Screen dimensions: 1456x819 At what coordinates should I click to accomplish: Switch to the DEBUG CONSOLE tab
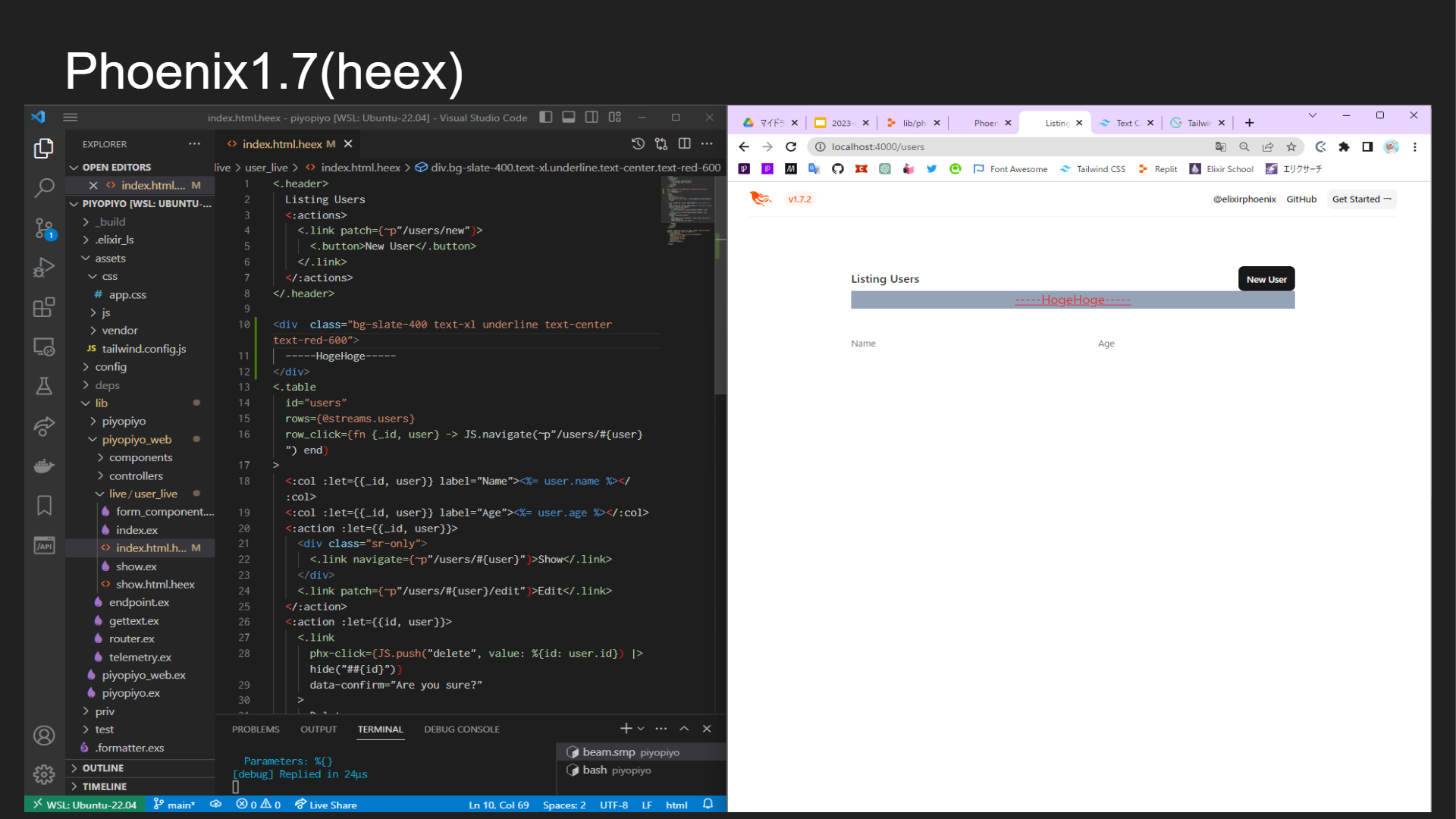click(x=461, y=730)
